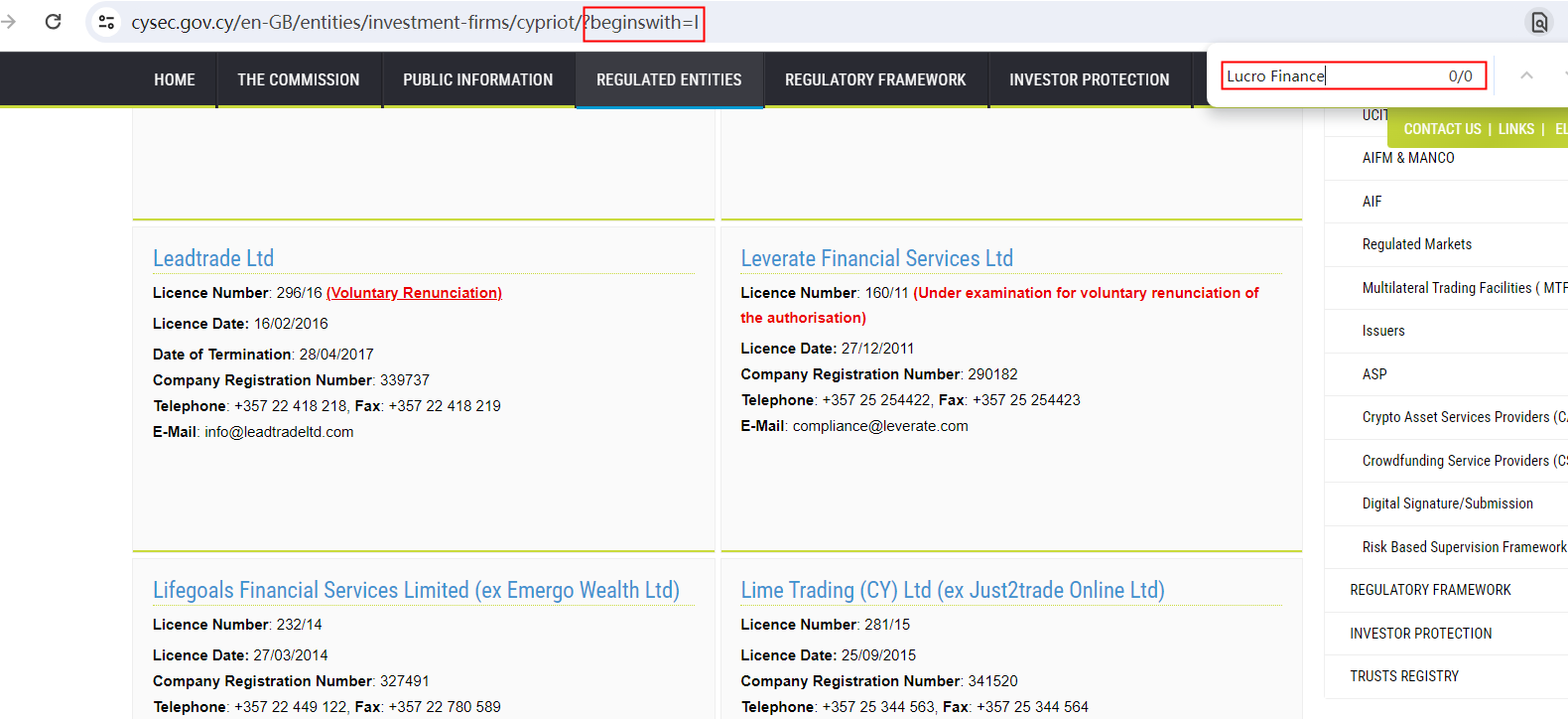This screenshot has height=719, width=1568.
Task: Select Multilateral Trading Facilities sidebar item
Action: click(1464, 288)
